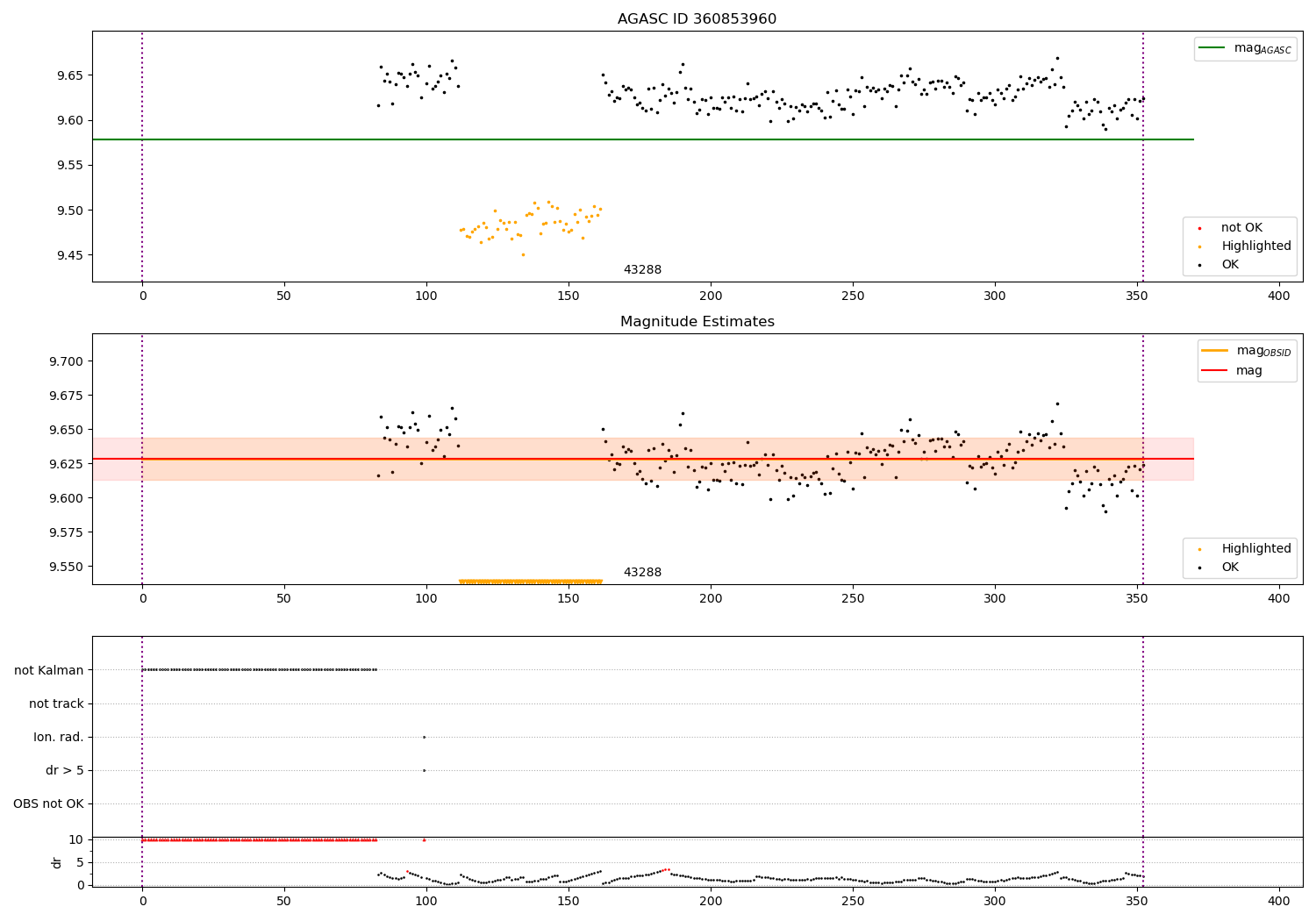This screenshot has height=921, width=1316.
Task: Click the '350' x-tick under the bottom panel
Action: 1137,901
